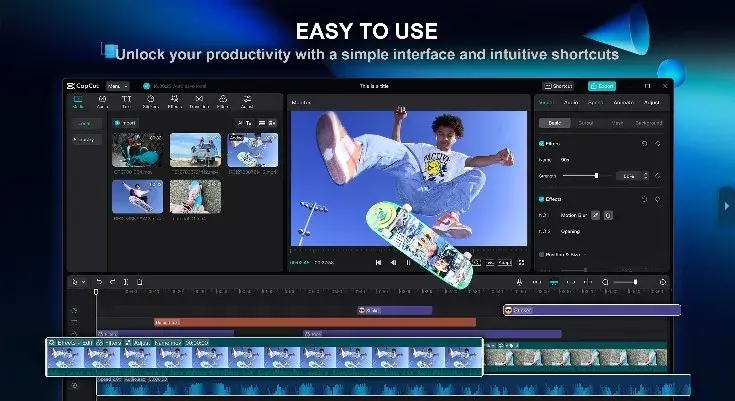Select the skateboard jump thumbnail marked Added
735x401 pixels.
[x=253, y=150]
